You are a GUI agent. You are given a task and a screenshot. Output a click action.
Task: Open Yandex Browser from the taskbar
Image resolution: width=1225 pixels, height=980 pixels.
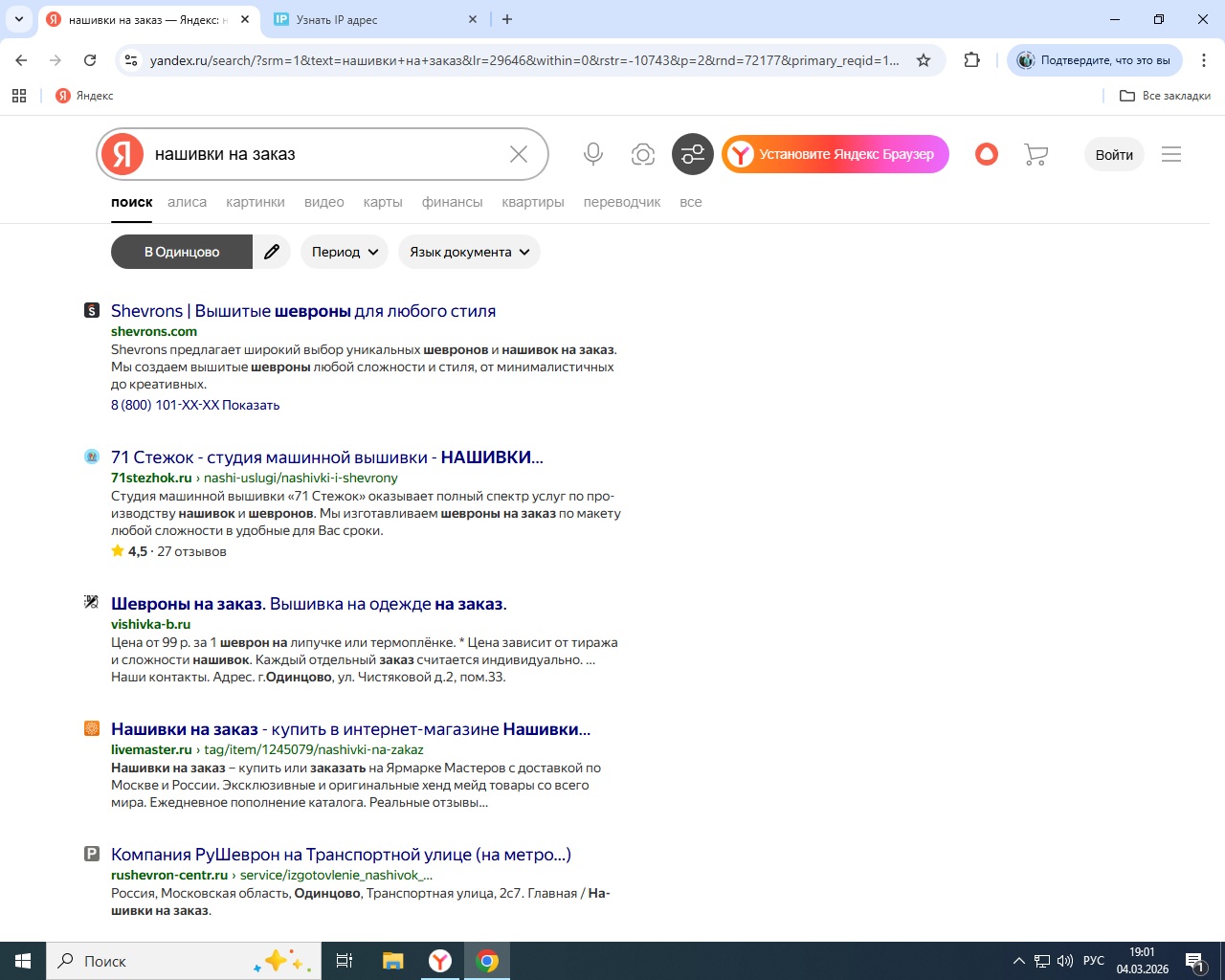coord(440,961)
